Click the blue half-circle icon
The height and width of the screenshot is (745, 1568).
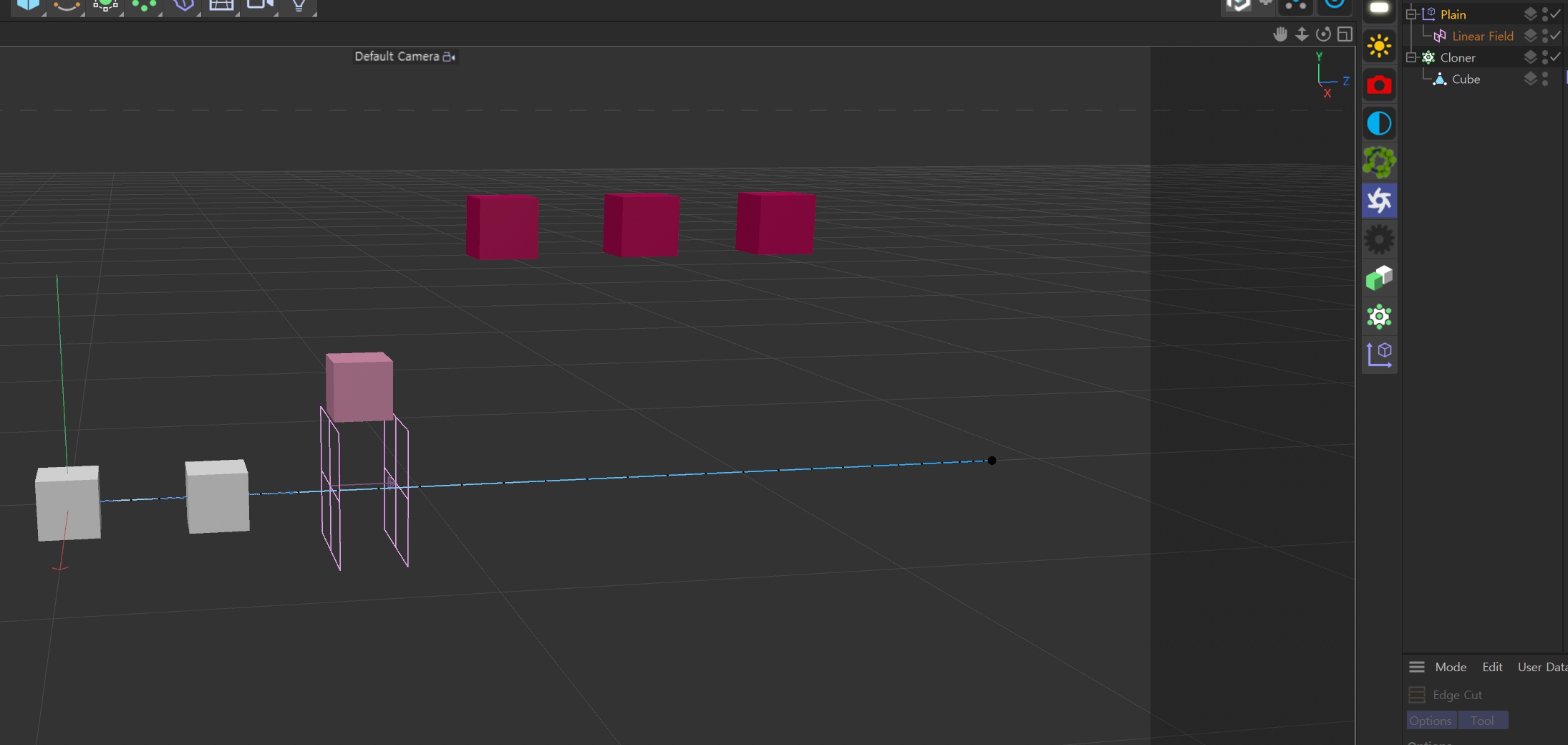click(1379, 124)
